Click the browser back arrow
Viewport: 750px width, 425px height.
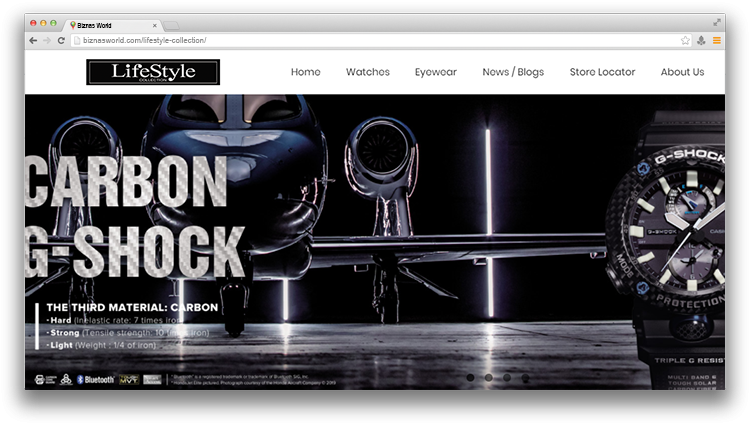point(33,40)
